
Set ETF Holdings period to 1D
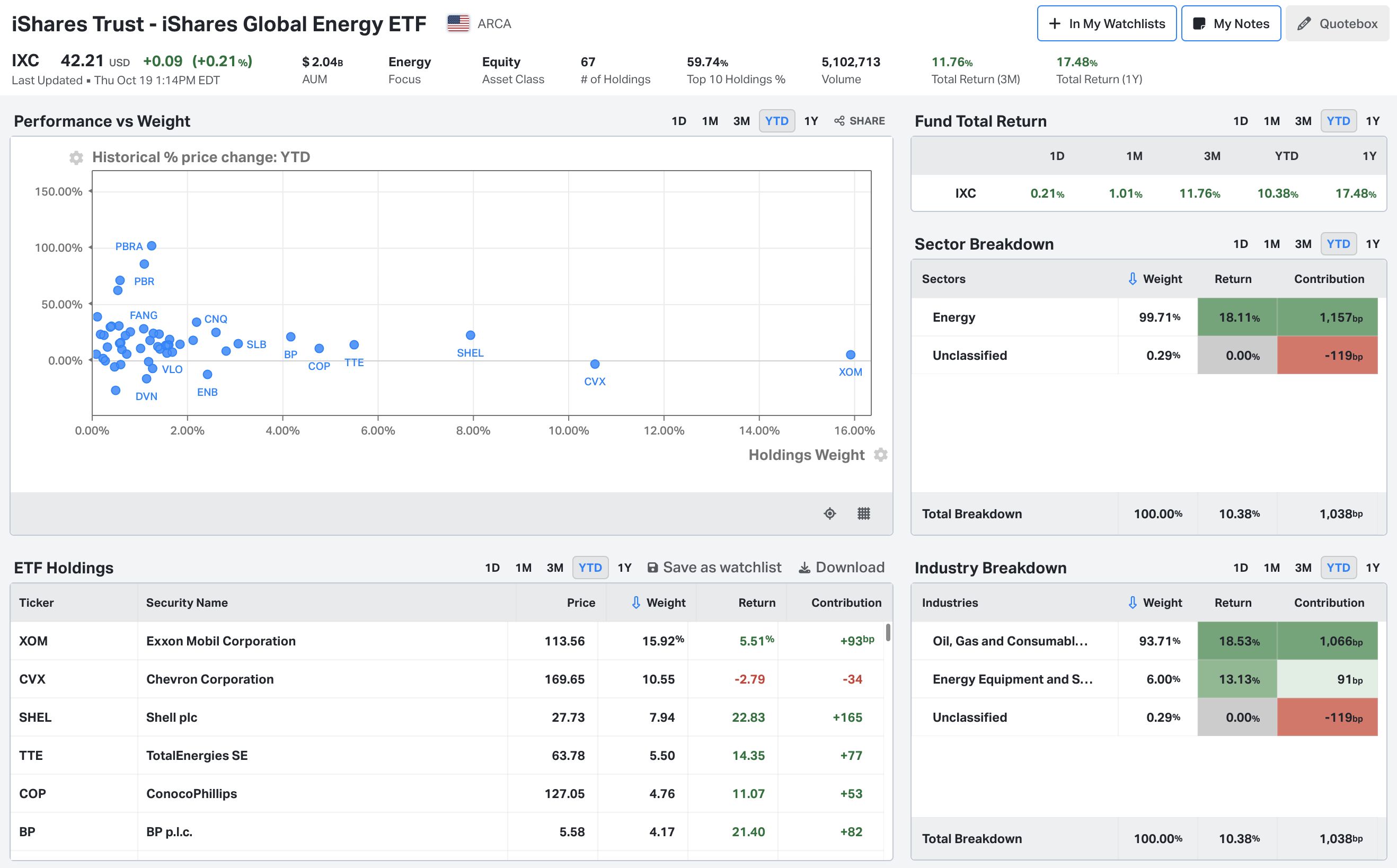point(492,567)
